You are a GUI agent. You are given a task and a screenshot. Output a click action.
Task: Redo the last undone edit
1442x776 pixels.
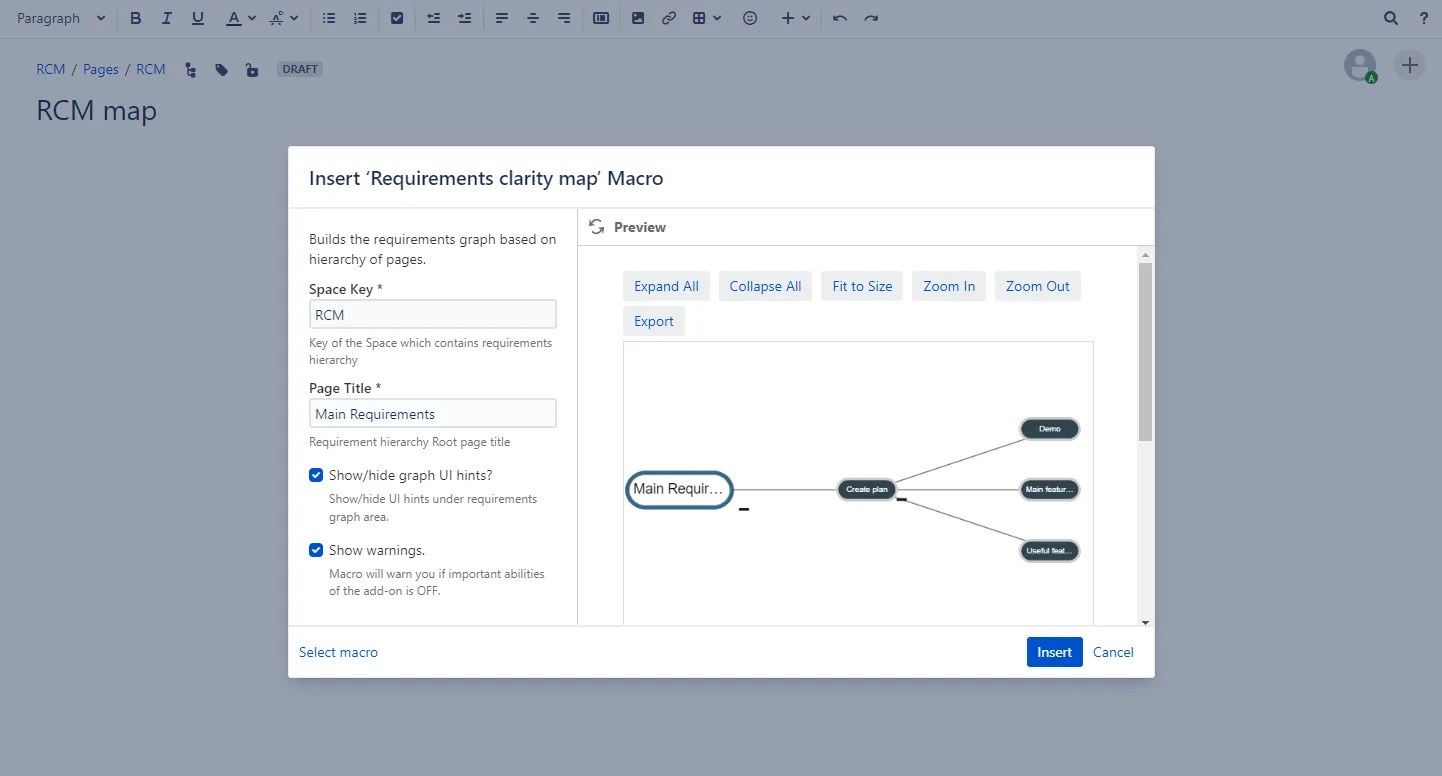pos(871,18)
